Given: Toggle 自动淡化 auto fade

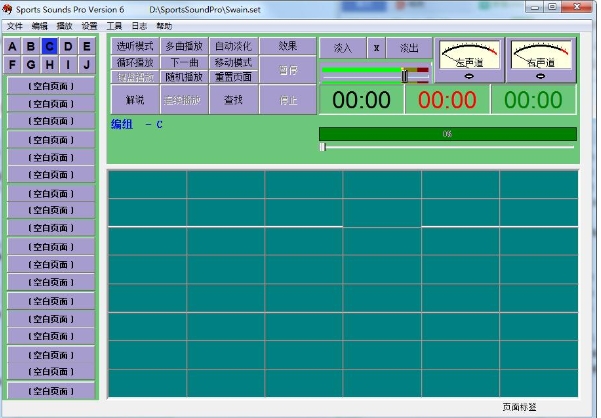Looking at the screenshot, I should pos(233,46).
